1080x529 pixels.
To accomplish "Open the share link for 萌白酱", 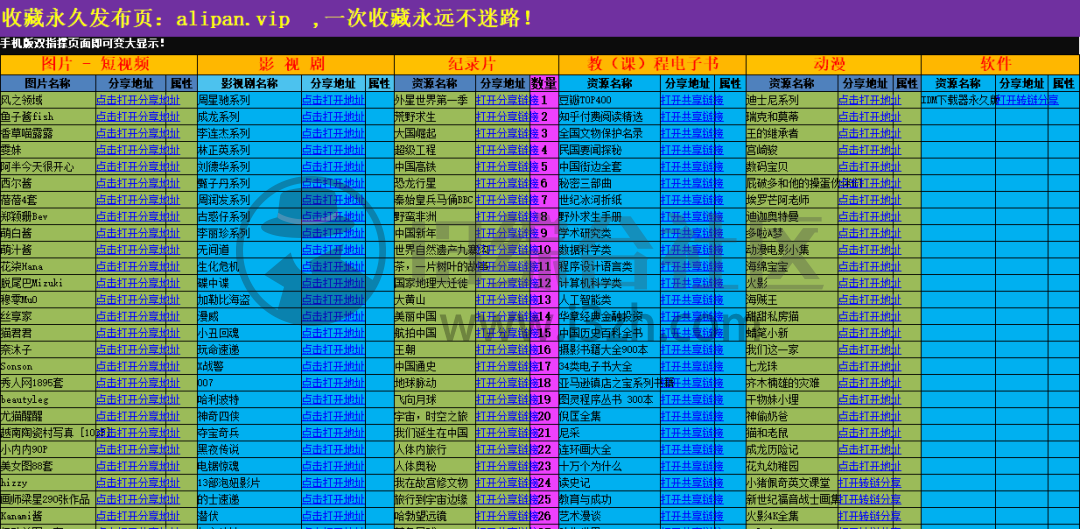I will tap(138, 233).
